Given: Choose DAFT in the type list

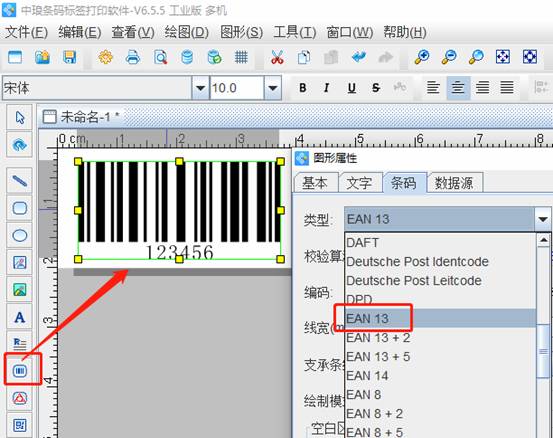Looking at the screenshot, I should click(440, 243).
